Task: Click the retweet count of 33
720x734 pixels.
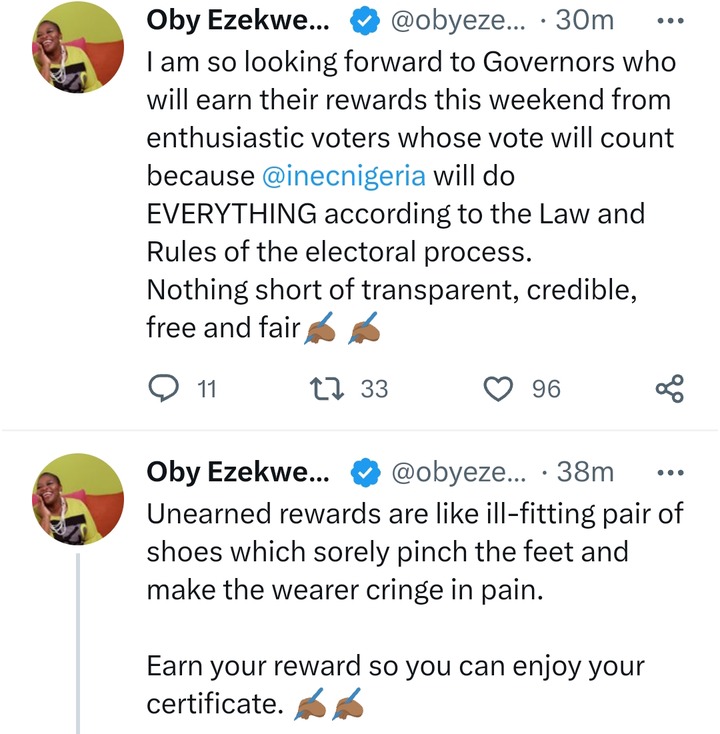Action: pos(374,389)
